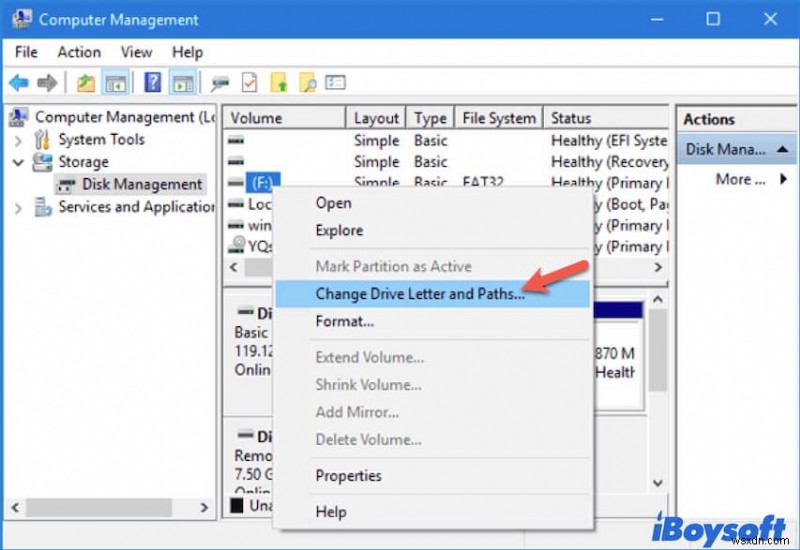Select Disk Management in the tree
The height and width of the screenshot is (550, 800).
(142, 184)
